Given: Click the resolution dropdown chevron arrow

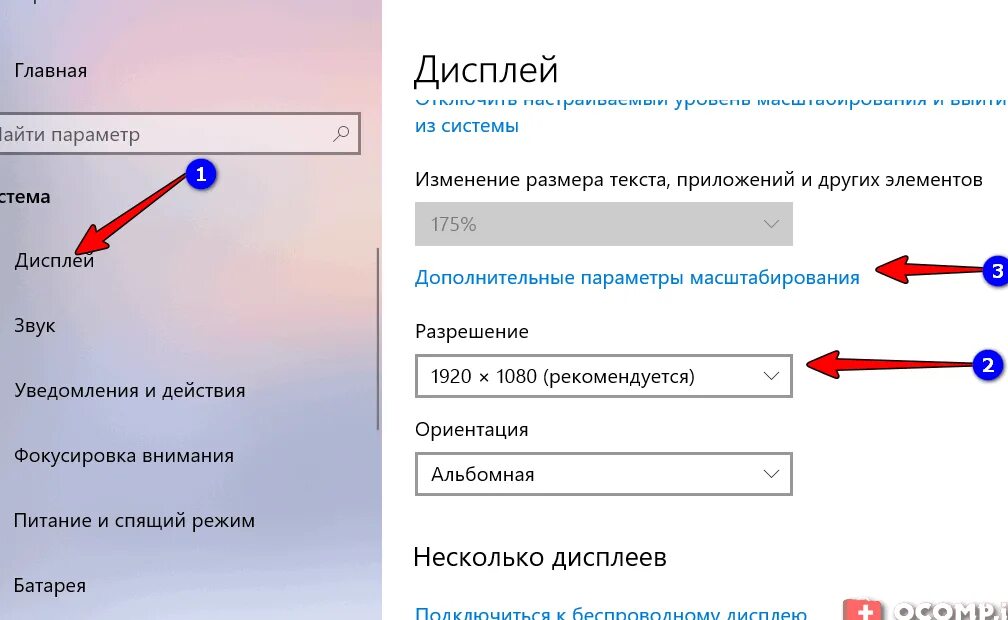Looking at the screenshot, I should (771, 376).
